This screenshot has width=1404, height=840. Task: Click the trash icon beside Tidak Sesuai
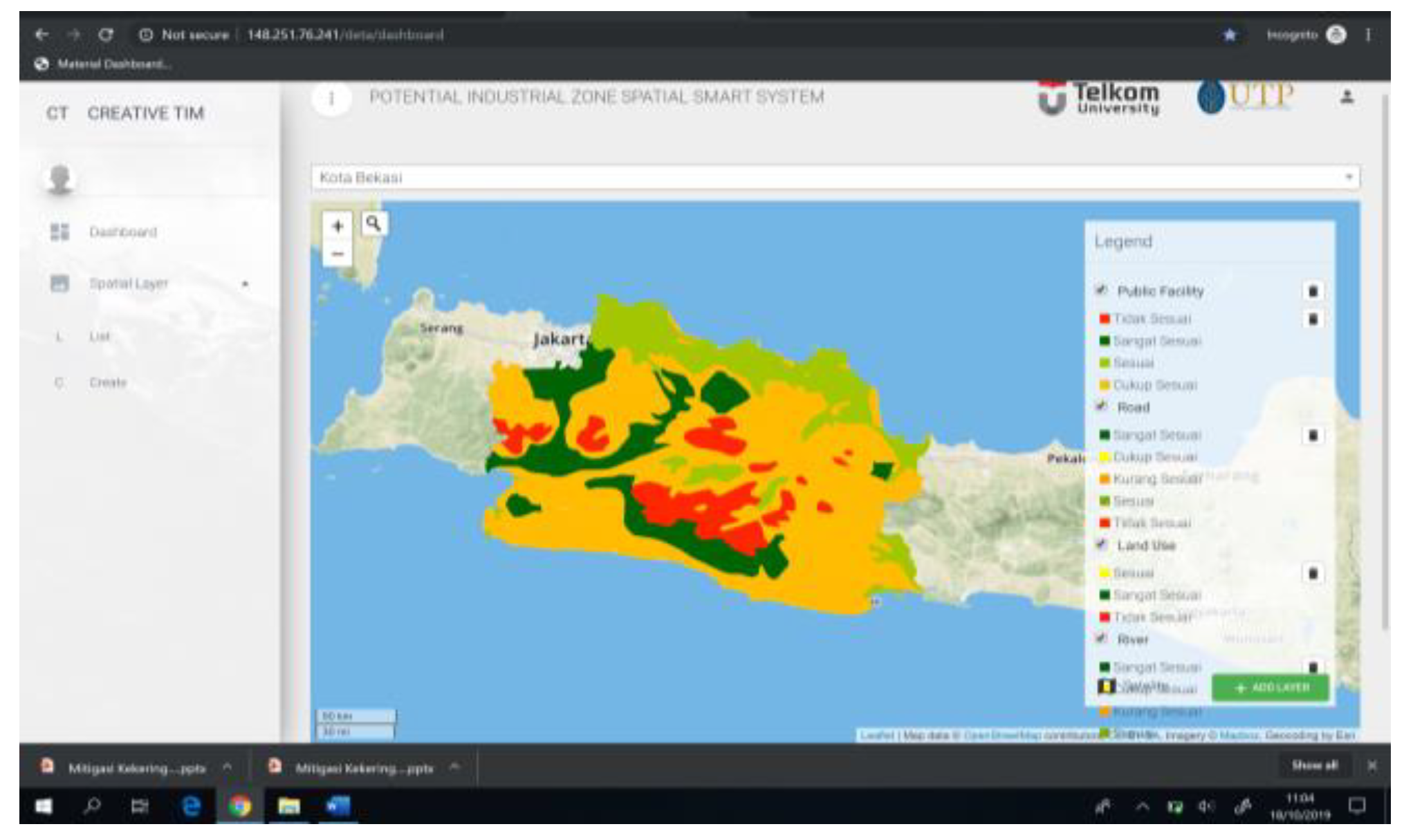click(1313, 319)
